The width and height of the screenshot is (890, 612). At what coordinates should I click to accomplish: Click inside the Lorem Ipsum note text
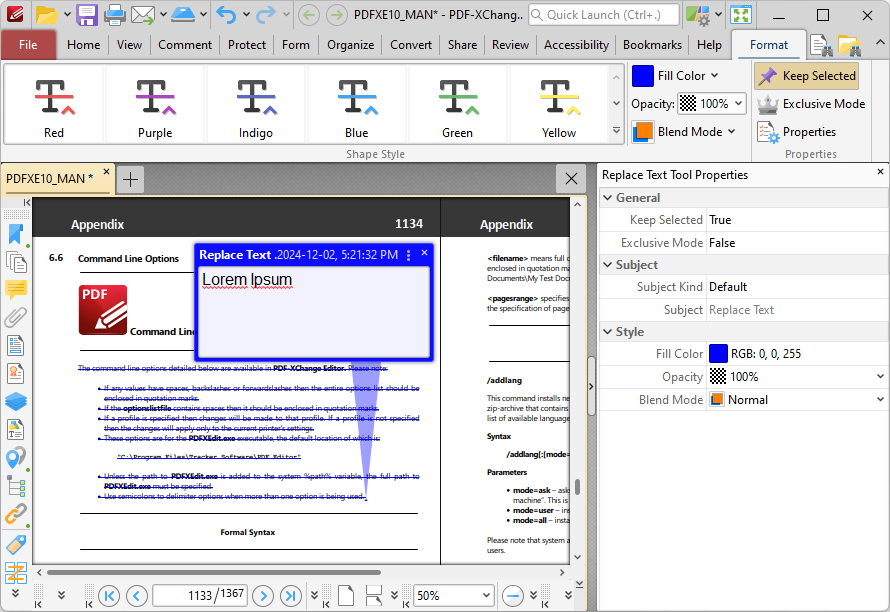coord(247,280)
